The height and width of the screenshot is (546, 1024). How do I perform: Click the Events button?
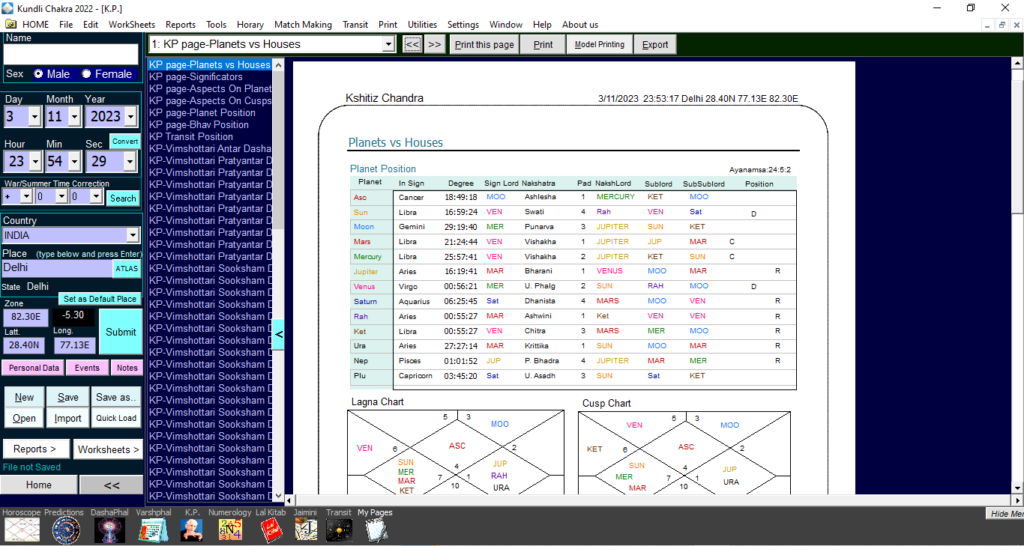click(87, 368)
